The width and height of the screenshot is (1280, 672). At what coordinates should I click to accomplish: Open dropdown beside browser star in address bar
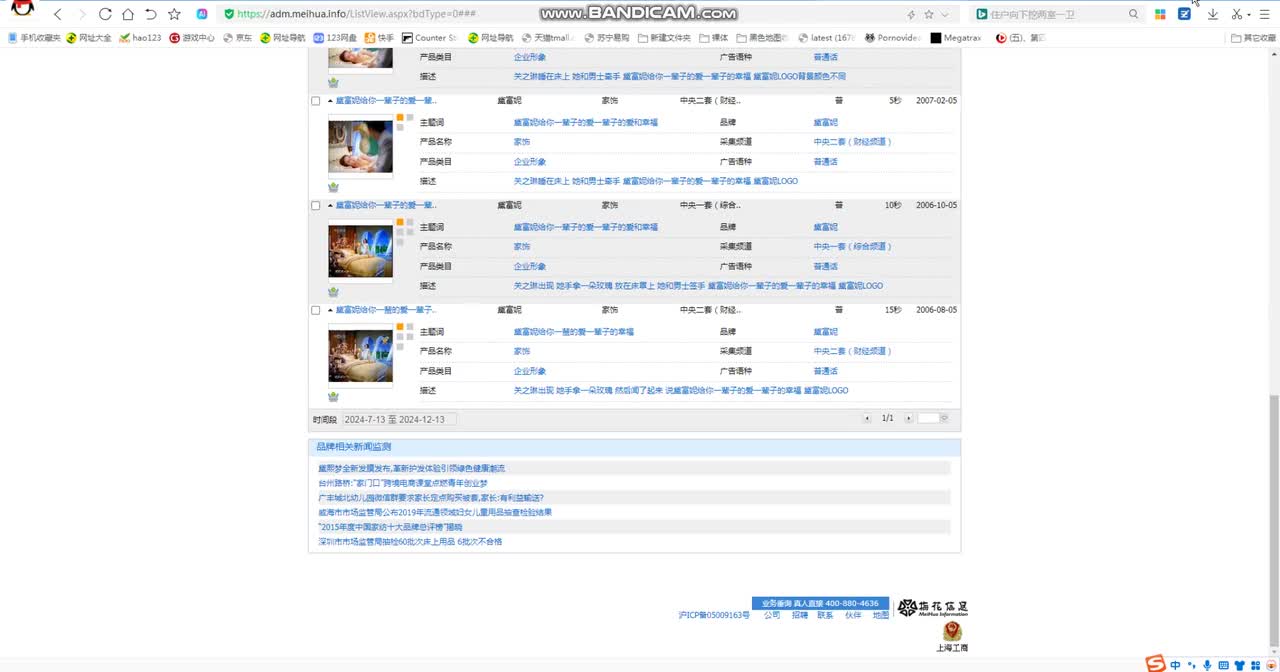tap(946, 14)
